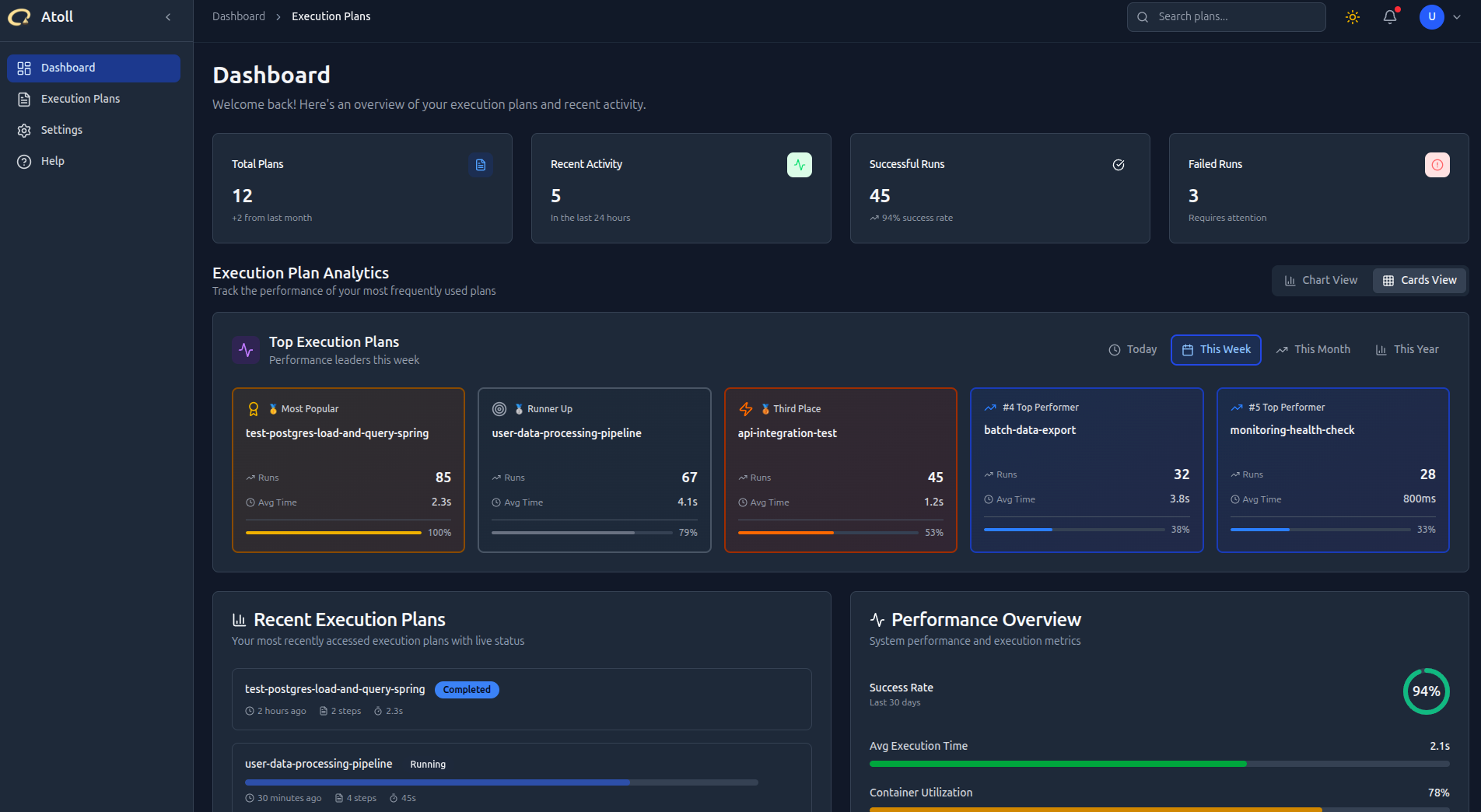Open notifications via the bell icon
This screenshot has height=812, width=1481.
[x=1390, y=16]
